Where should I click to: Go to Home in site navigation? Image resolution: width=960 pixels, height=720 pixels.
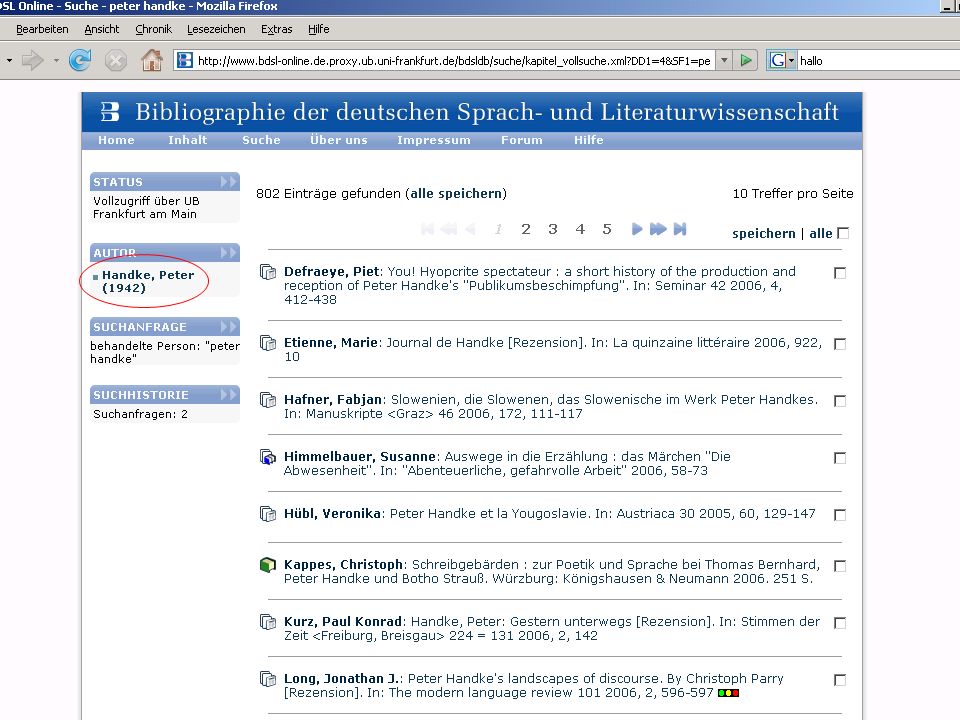coord(116,140)
